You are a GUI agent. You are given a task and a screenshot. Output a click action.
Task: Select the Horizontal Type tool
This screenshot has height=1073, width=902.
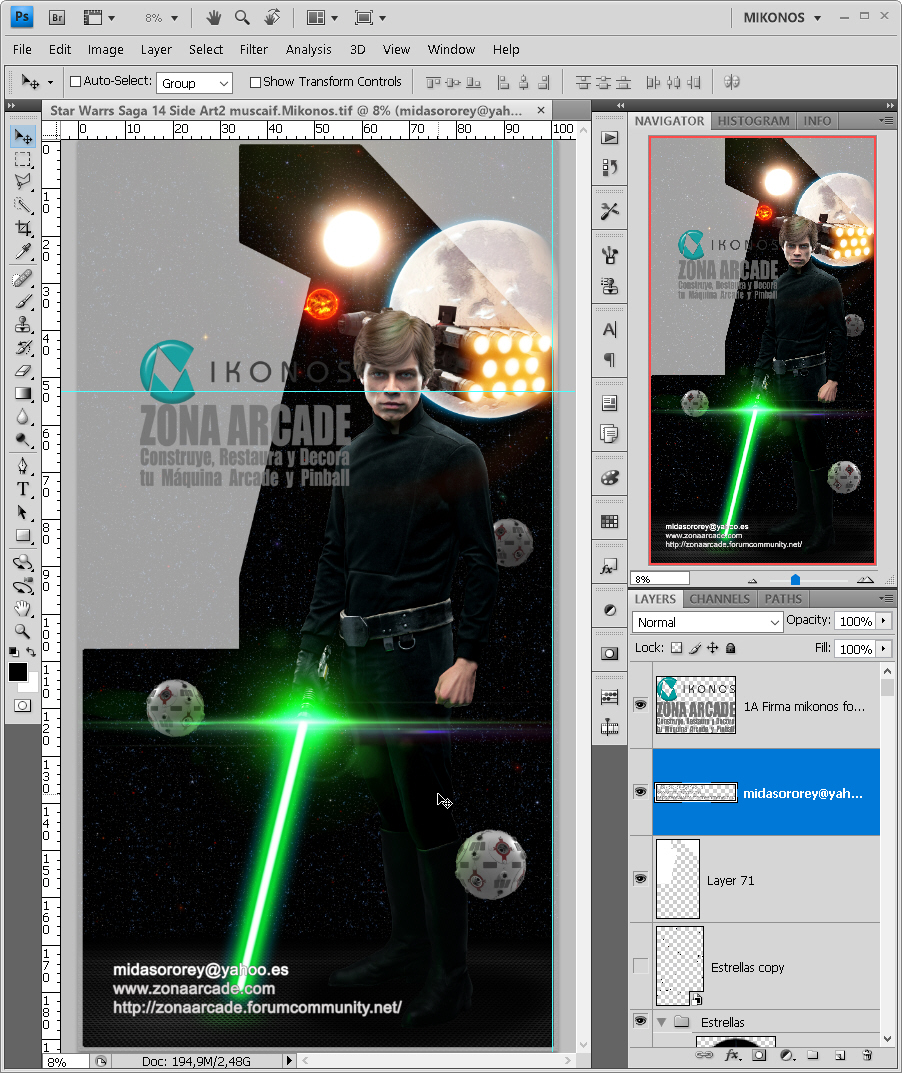[23, 489]
